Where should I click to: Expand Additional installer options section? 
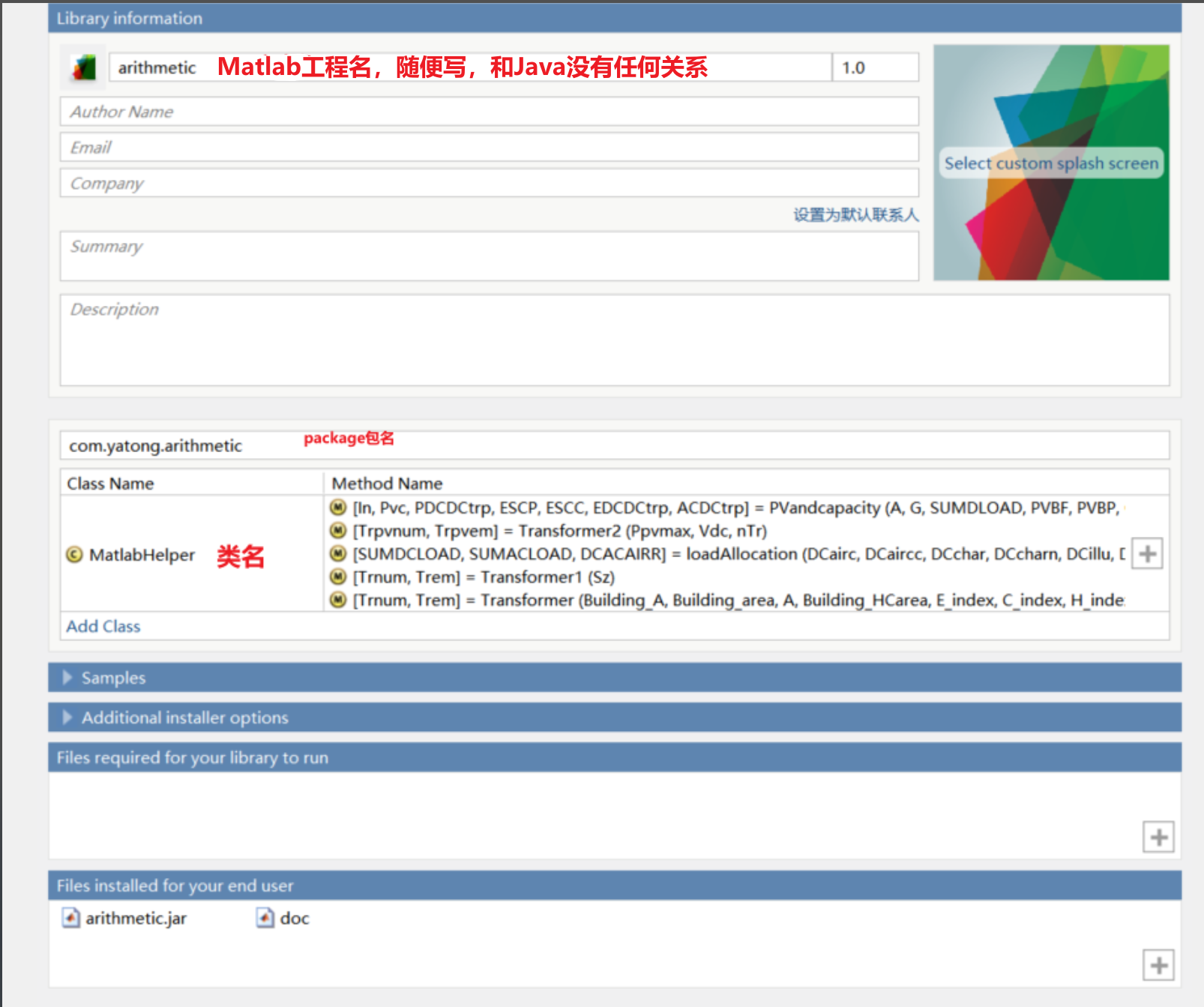coord(67,718)
